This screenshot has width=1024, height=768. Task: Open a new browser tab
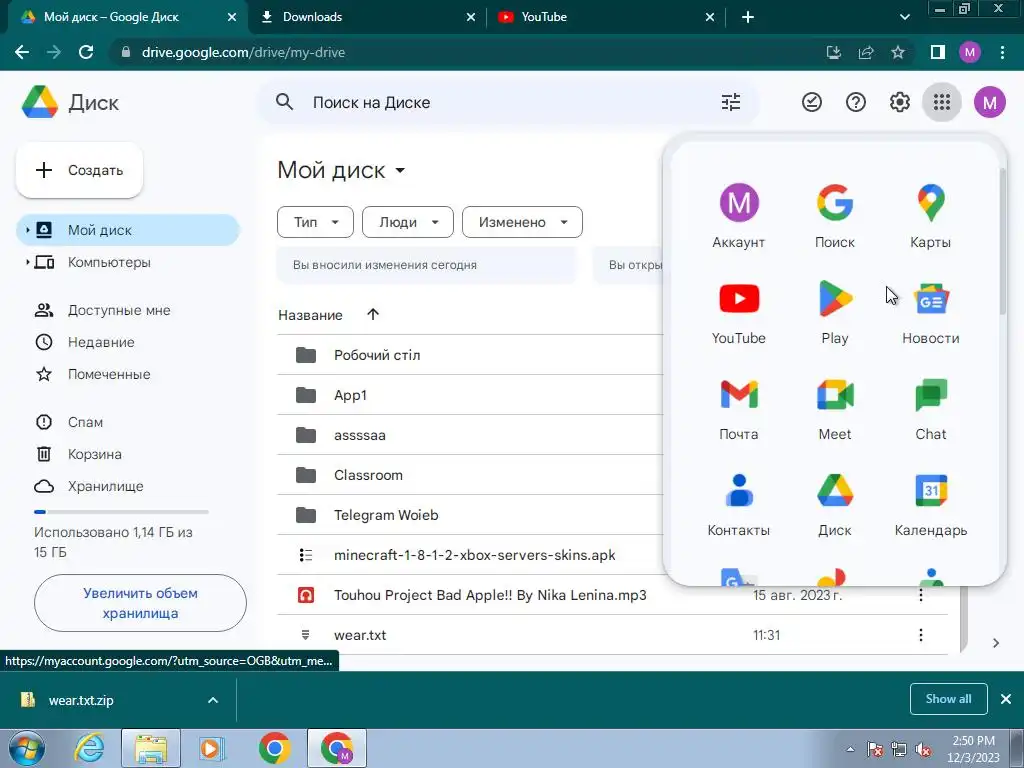point(748,17)
